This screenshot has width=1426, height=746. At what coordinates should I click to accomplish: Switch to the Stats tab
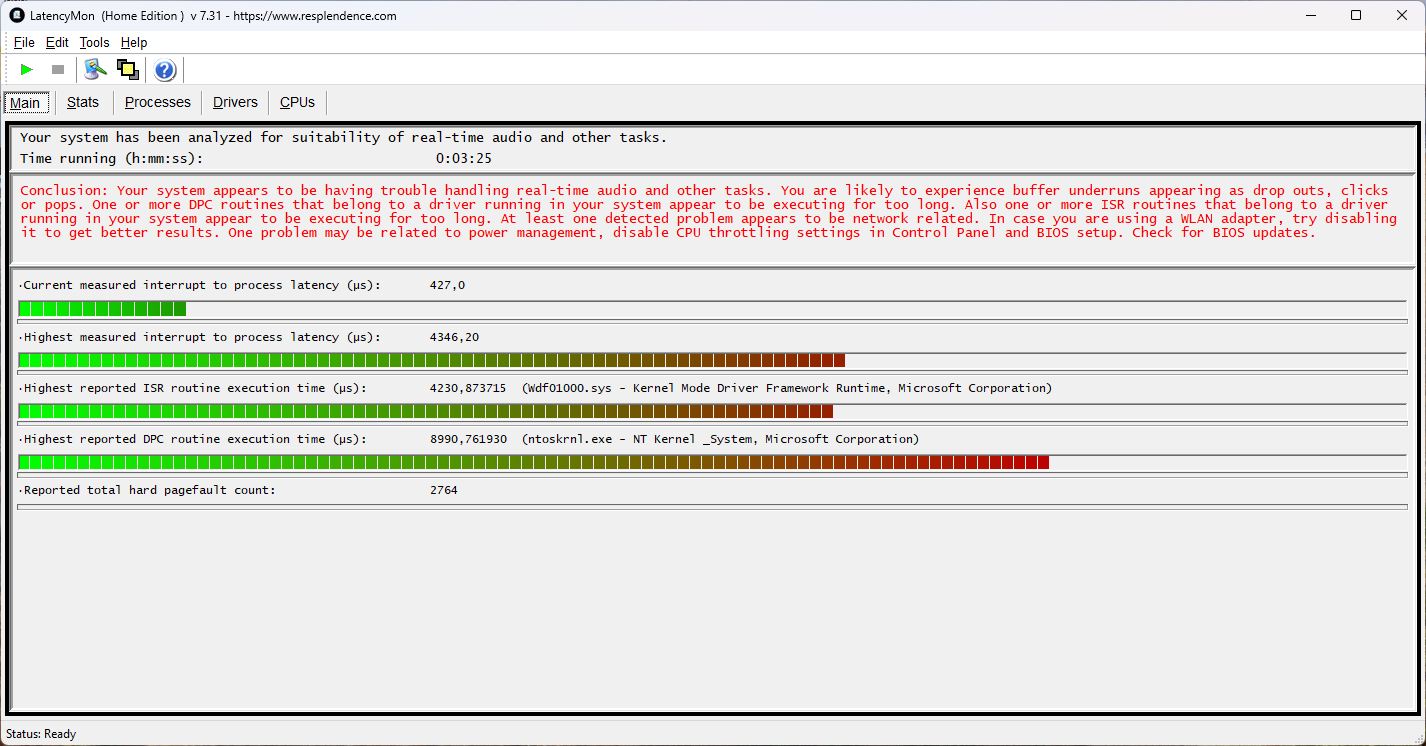83,102
